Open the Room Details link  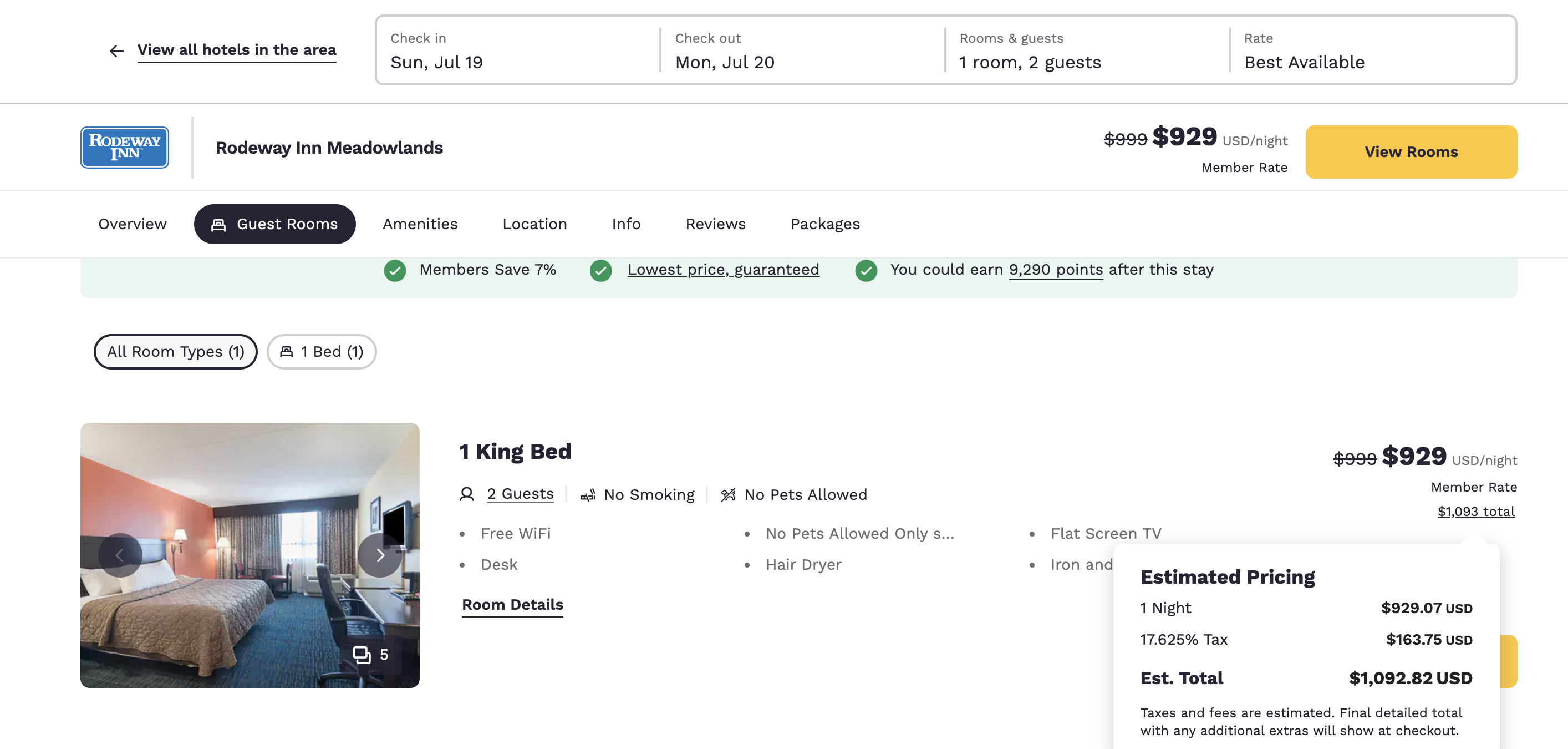click(x=512, y=604)
